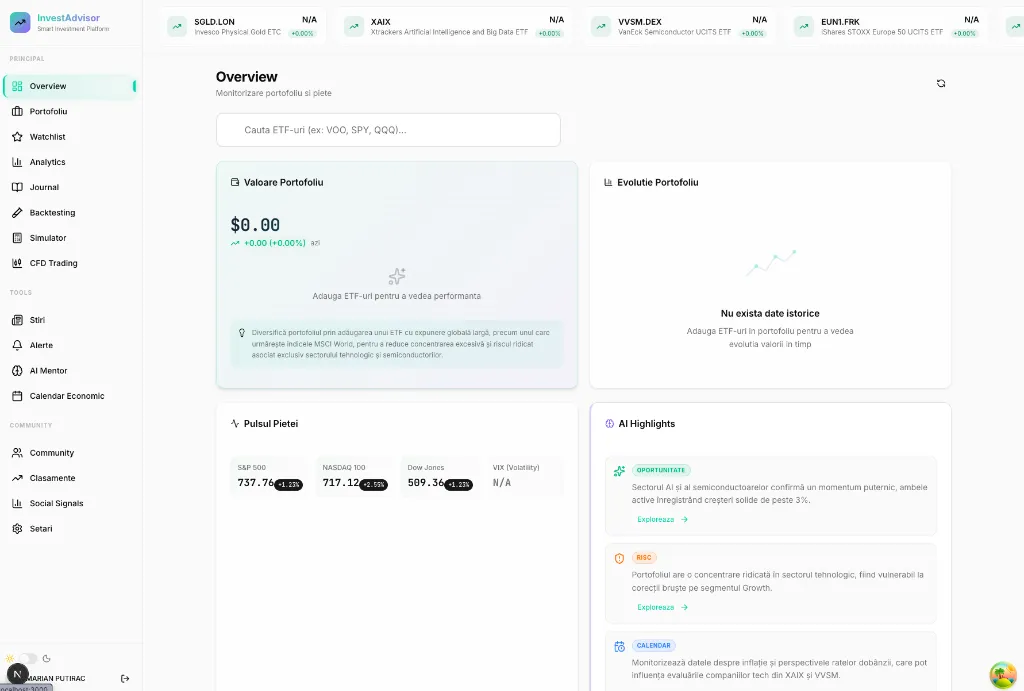Focus the Cauta ETF-uri search field
This screenshot has height=691, width=1024.
[x=388, y=130]
